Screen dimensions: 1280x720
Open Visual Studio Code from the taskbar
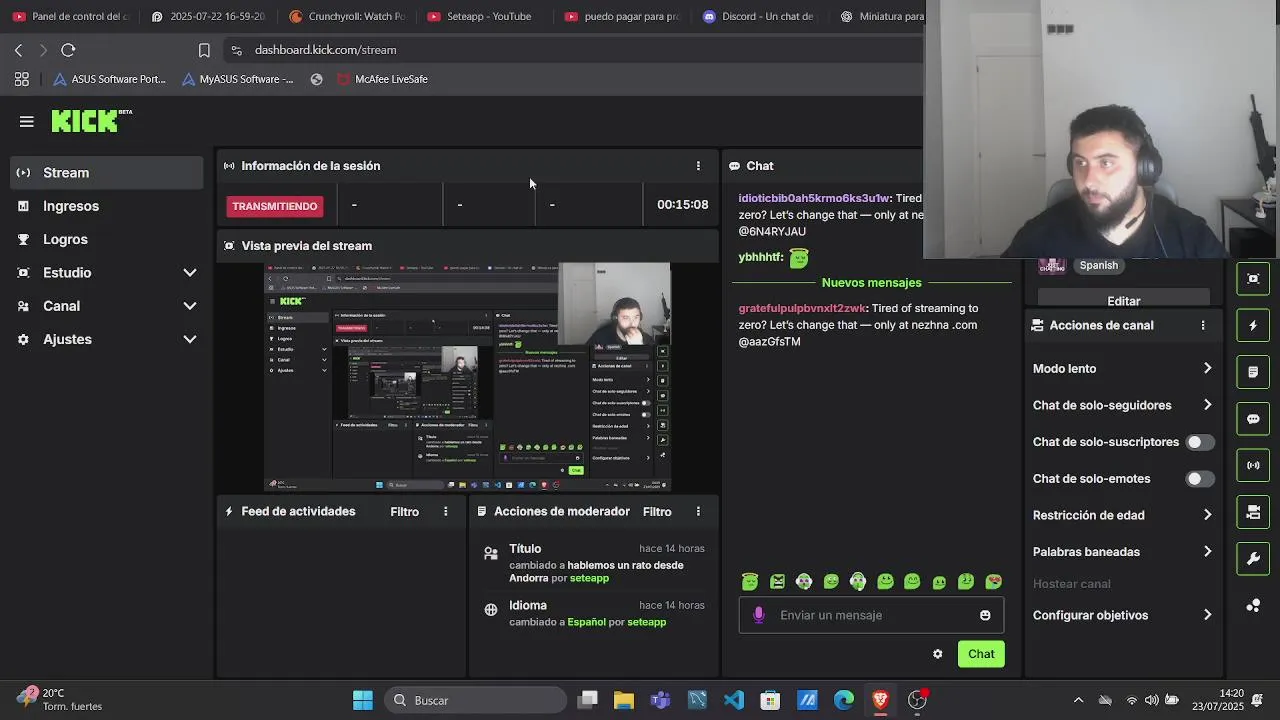pyautogui.click(x=734, y=700)
